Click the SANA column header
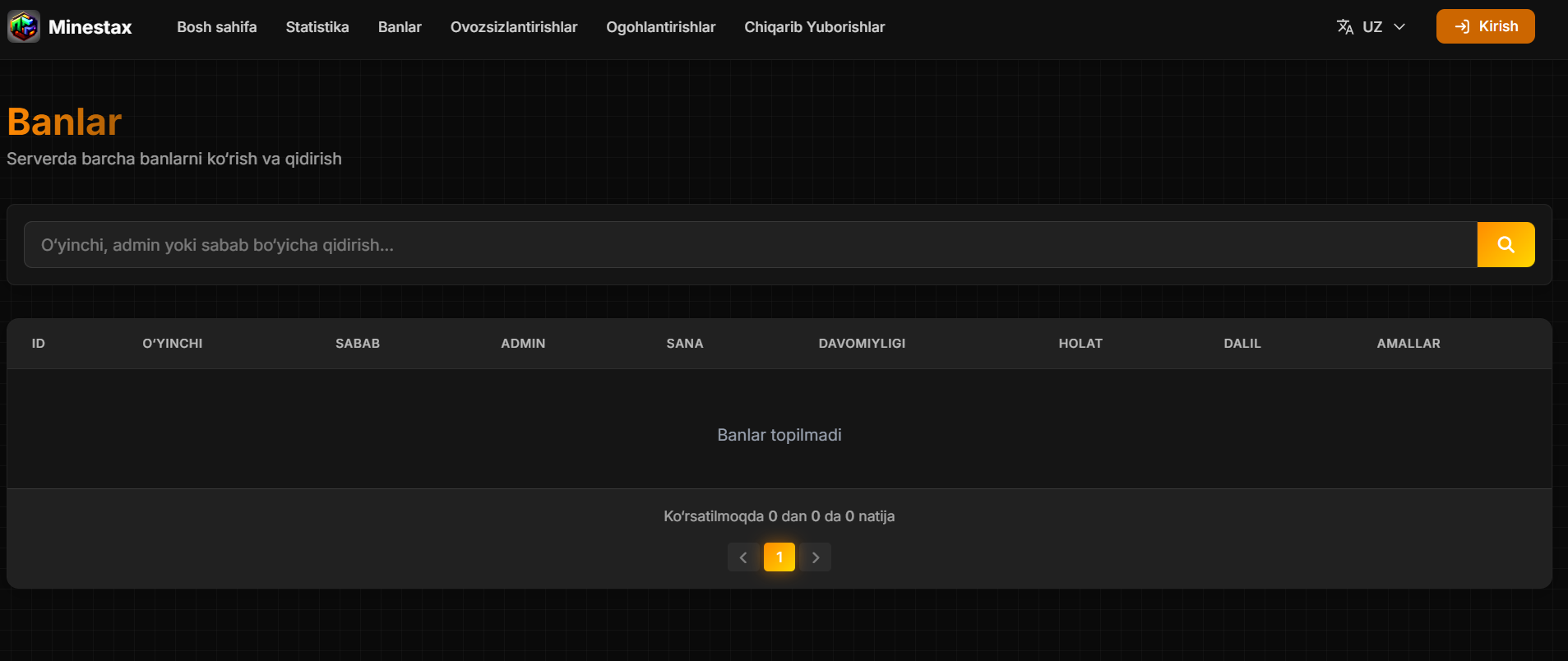Viewport: 1568px width, 661px height. coord(685,344)
